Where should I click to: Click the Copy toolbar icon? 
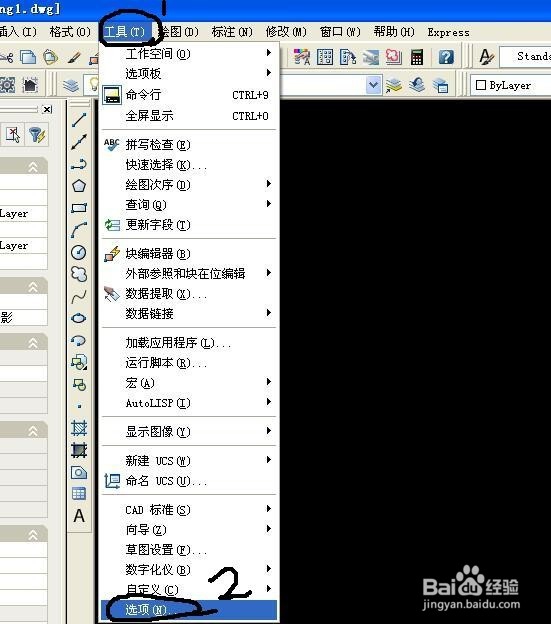[28, 57]
